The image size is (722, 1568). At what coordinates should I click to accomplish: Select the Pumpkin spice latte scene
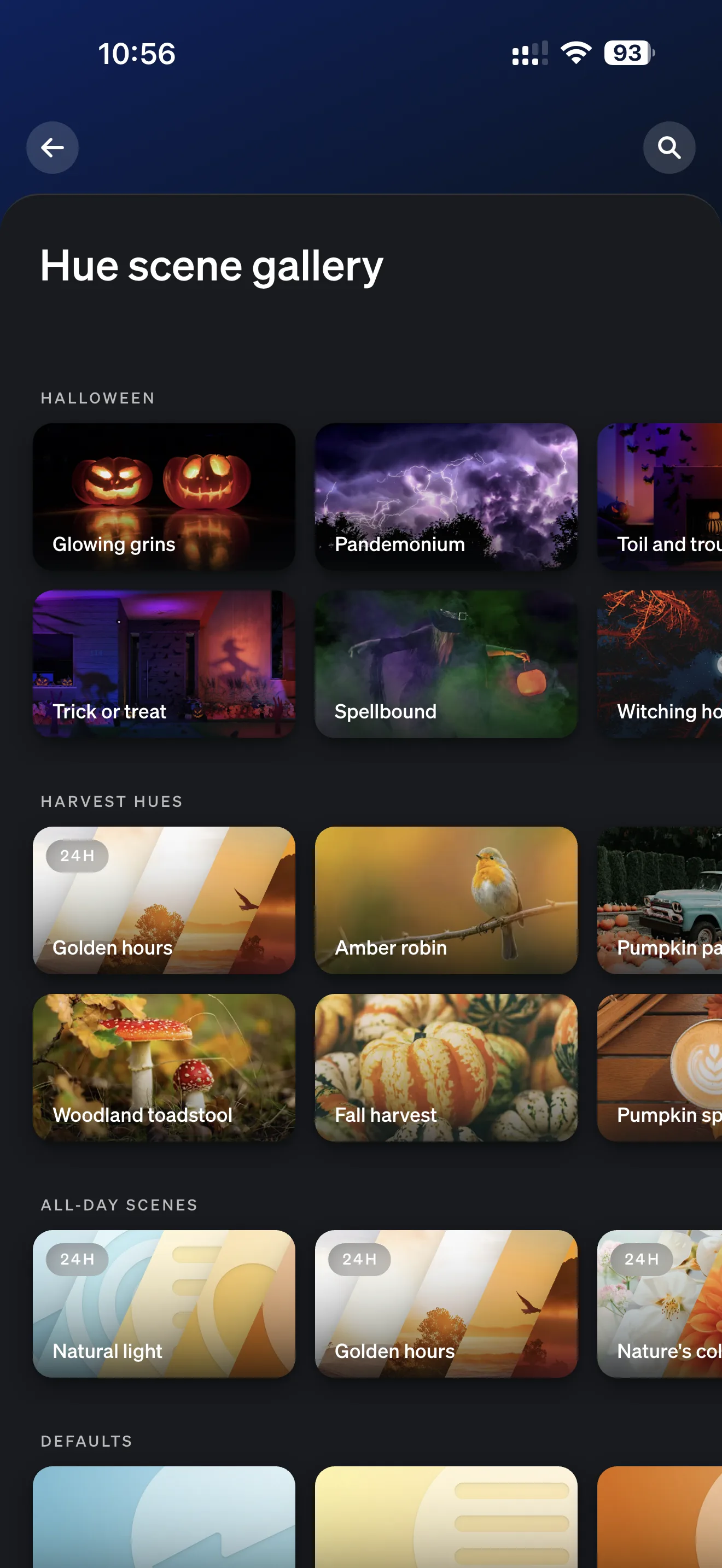click(x=660, y=1068)
